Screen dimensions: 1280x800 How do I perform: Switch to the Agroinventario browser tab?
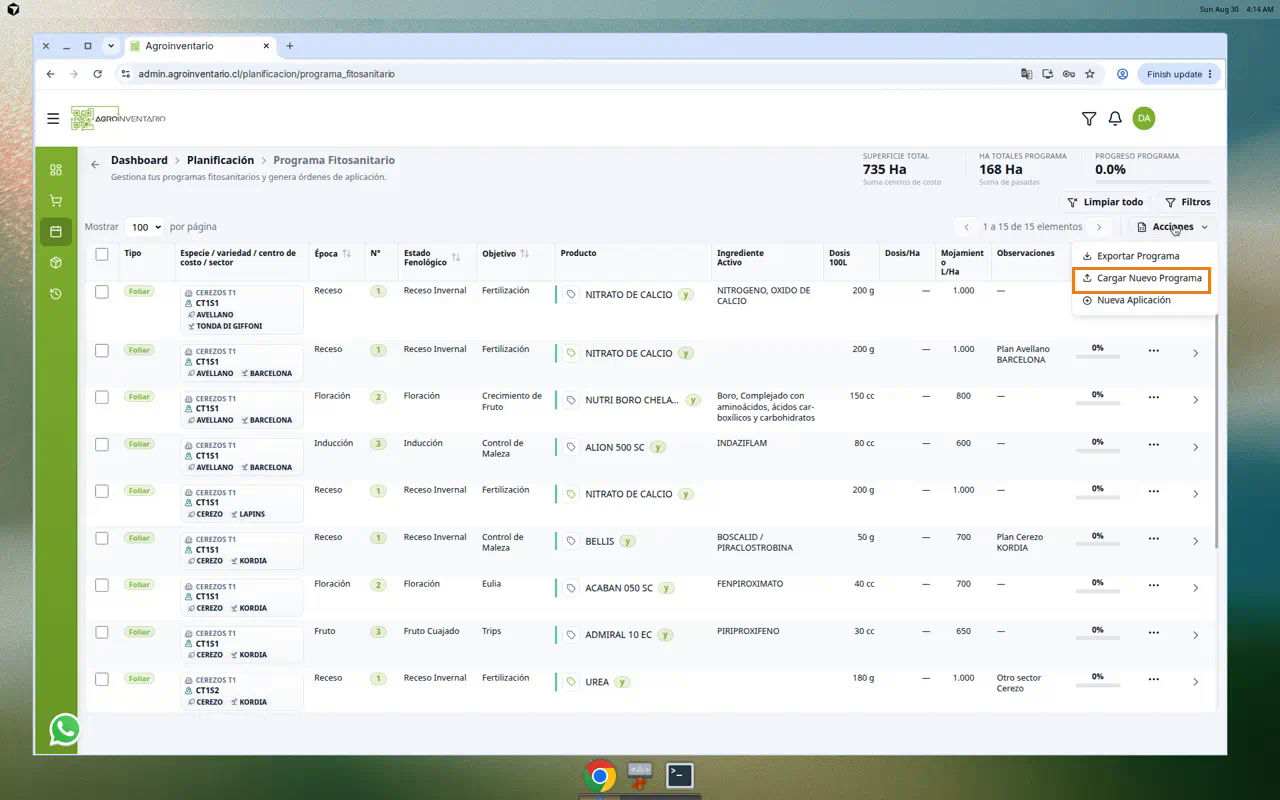pos(198,46)
